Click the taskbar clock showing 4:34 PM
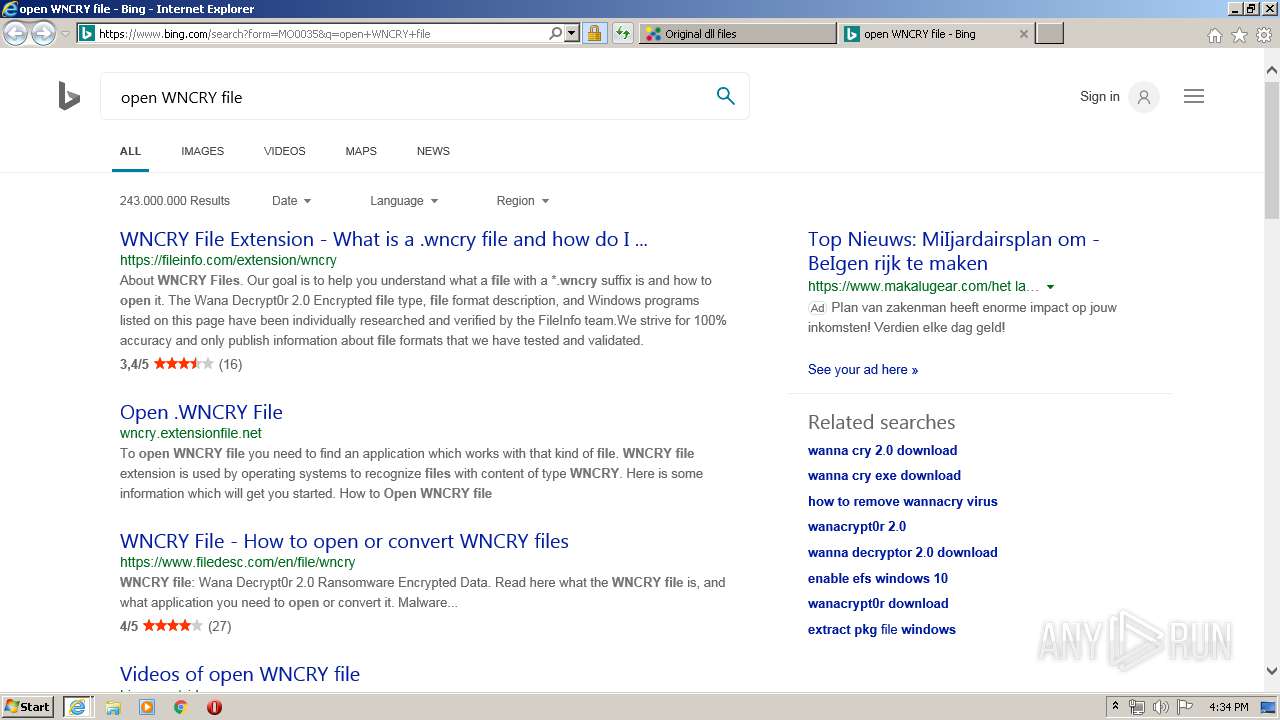Viewport: 1280px width, 720px height. pyautogui.click(x=1228, y=707)
